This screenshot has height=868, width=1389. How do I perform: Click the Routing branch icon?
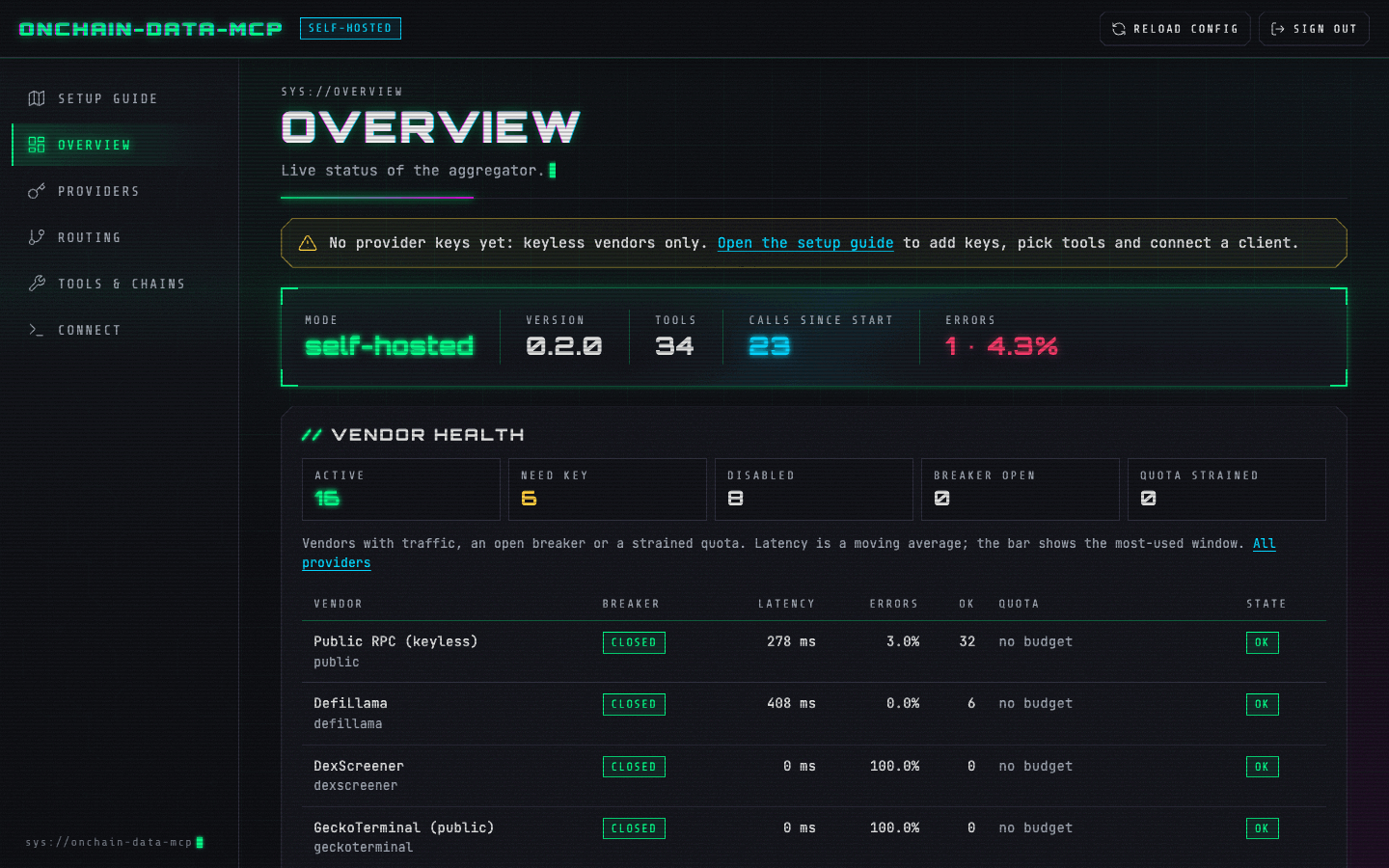pos(37,237)
